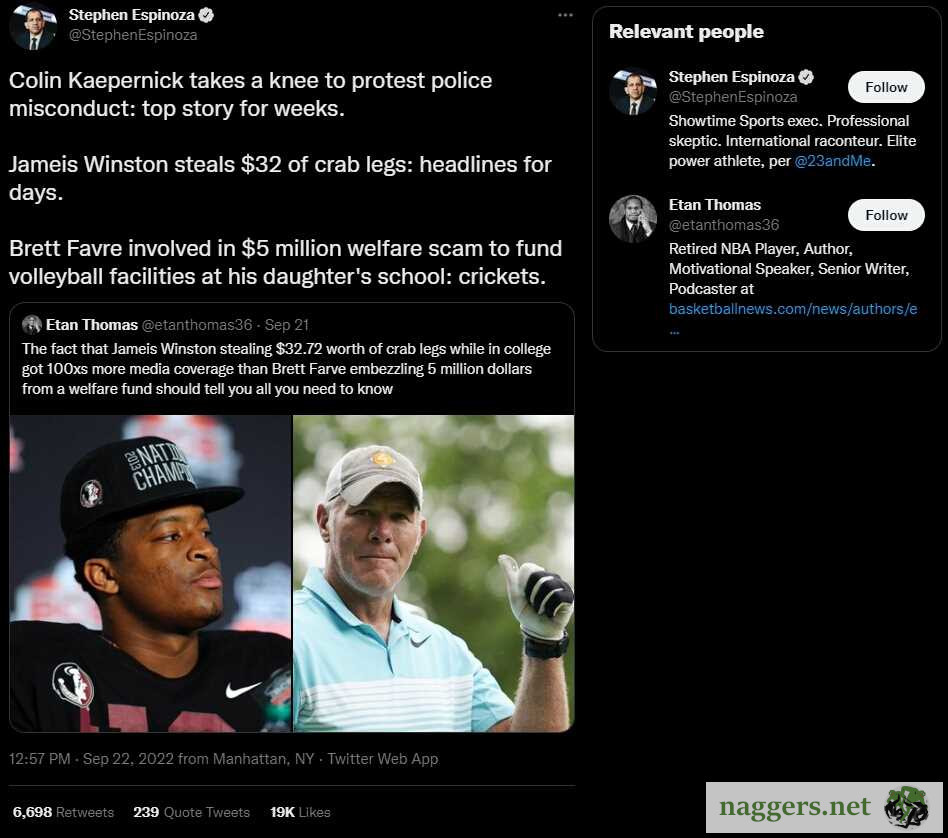Click Stephen Espinoza's avatar in Relevant people
This screenshot has height=838, width=948.
(632, 91)
